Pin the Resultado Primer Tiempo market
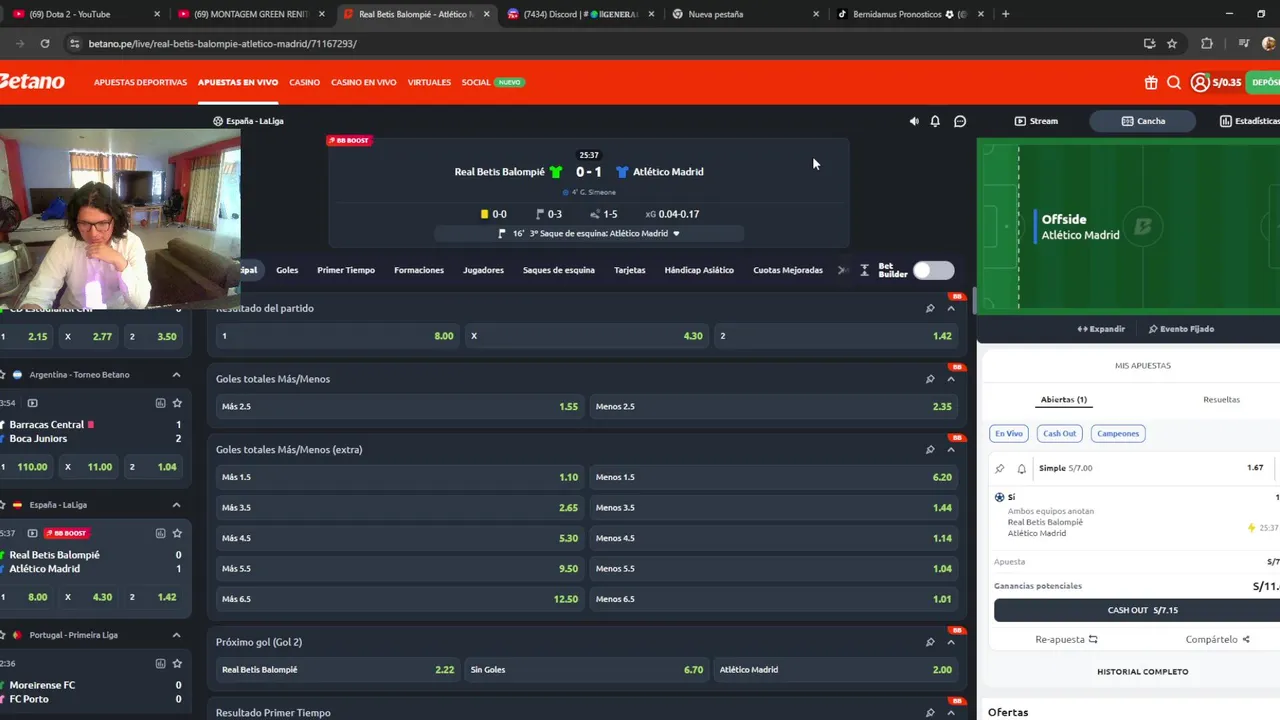 point(930,712)
